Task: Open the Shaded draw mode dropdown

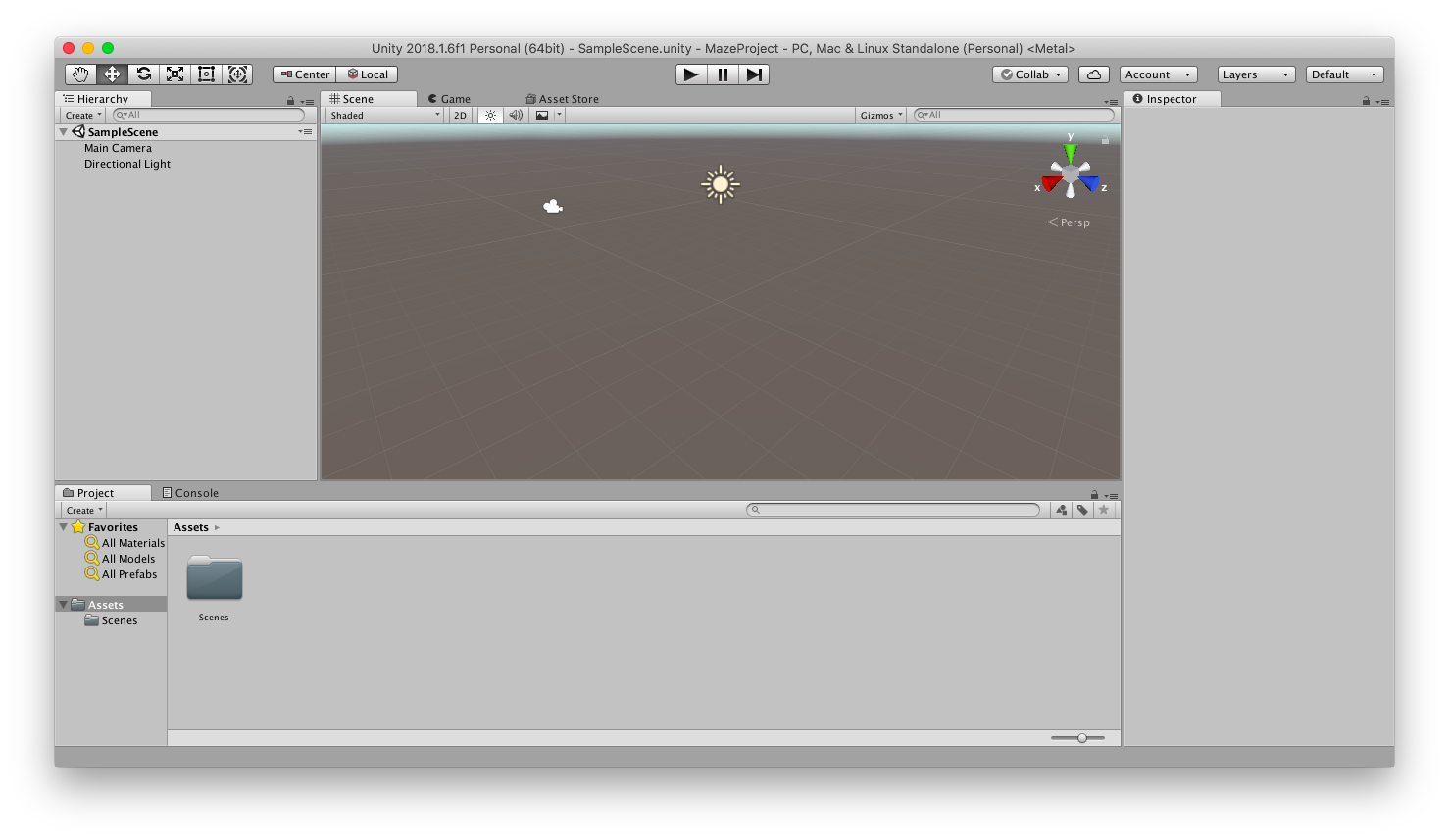Action: click(x=385, y=115)
